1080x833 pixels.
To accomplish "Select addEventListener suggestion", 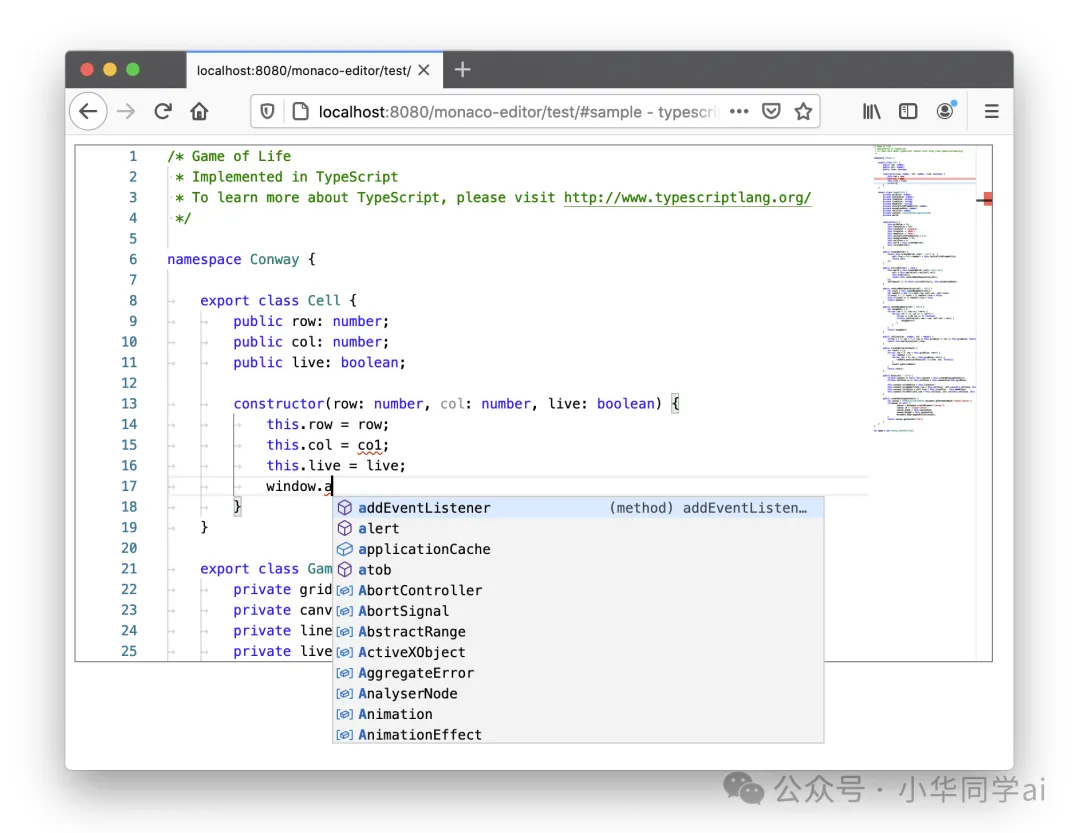I will (578, 508).
